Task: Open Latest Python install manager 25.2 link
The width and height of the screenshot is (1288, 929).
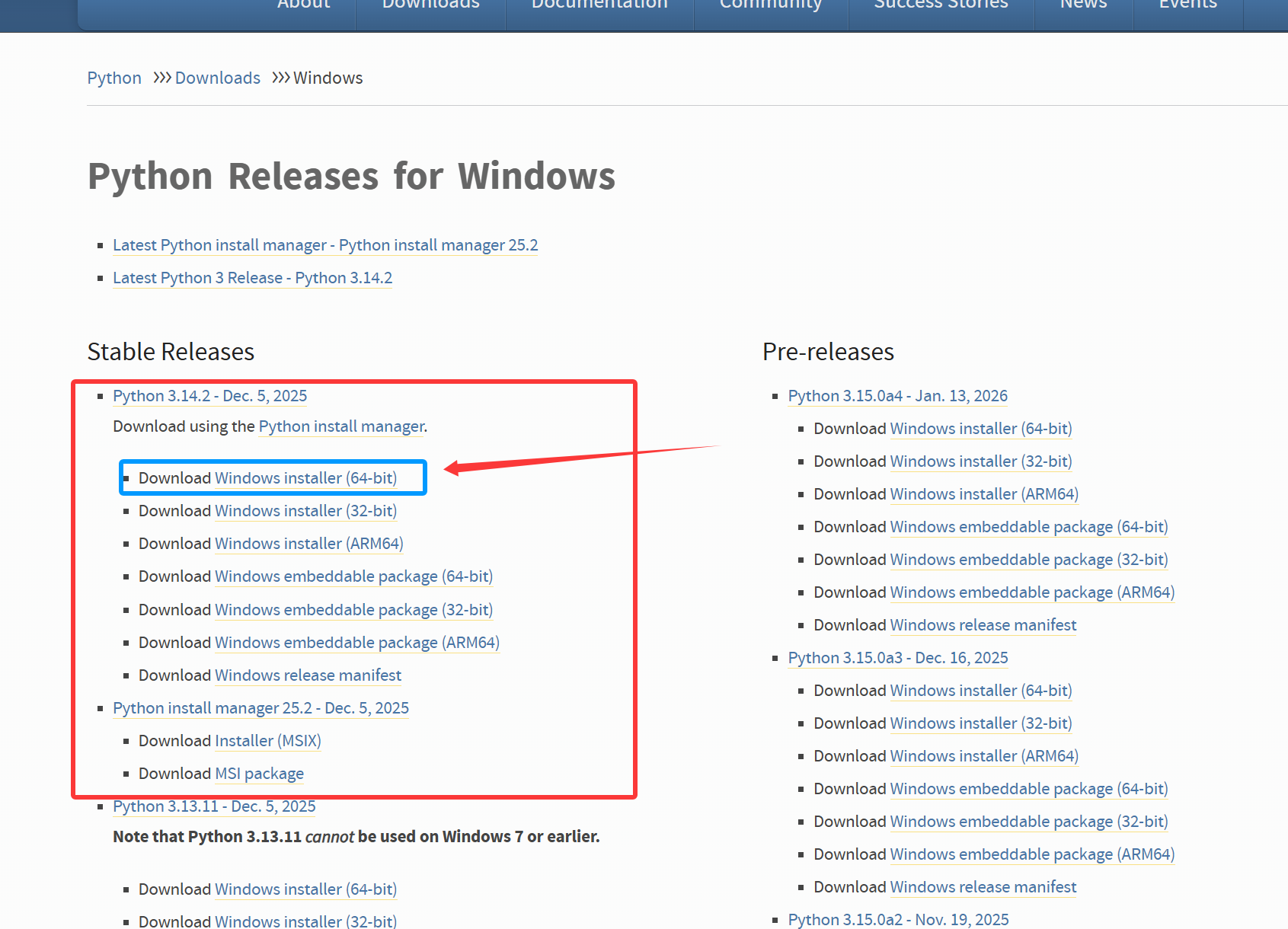Action: (325, 245)
